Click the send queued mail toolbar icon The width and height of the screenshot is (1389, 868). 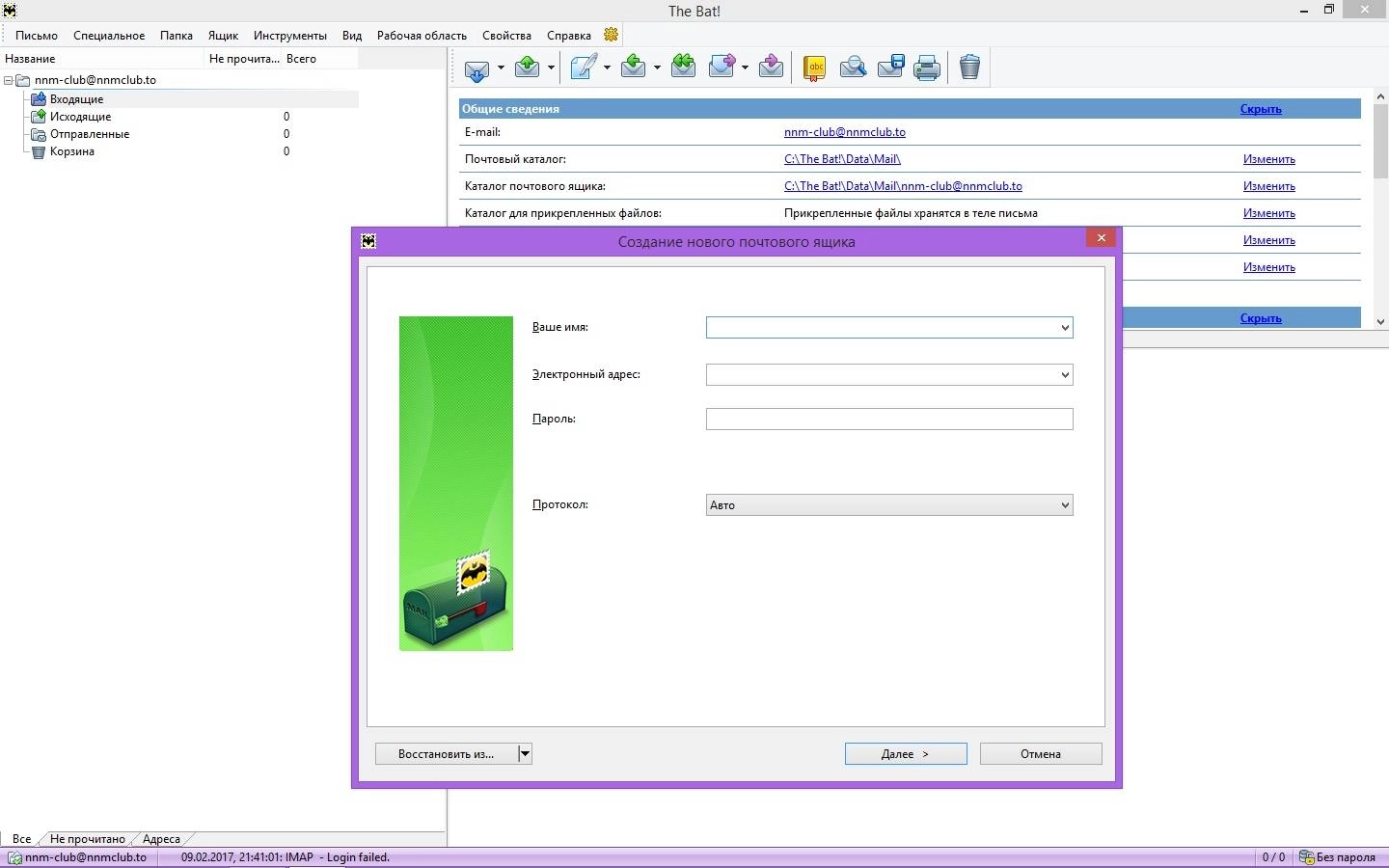[528, 67]
